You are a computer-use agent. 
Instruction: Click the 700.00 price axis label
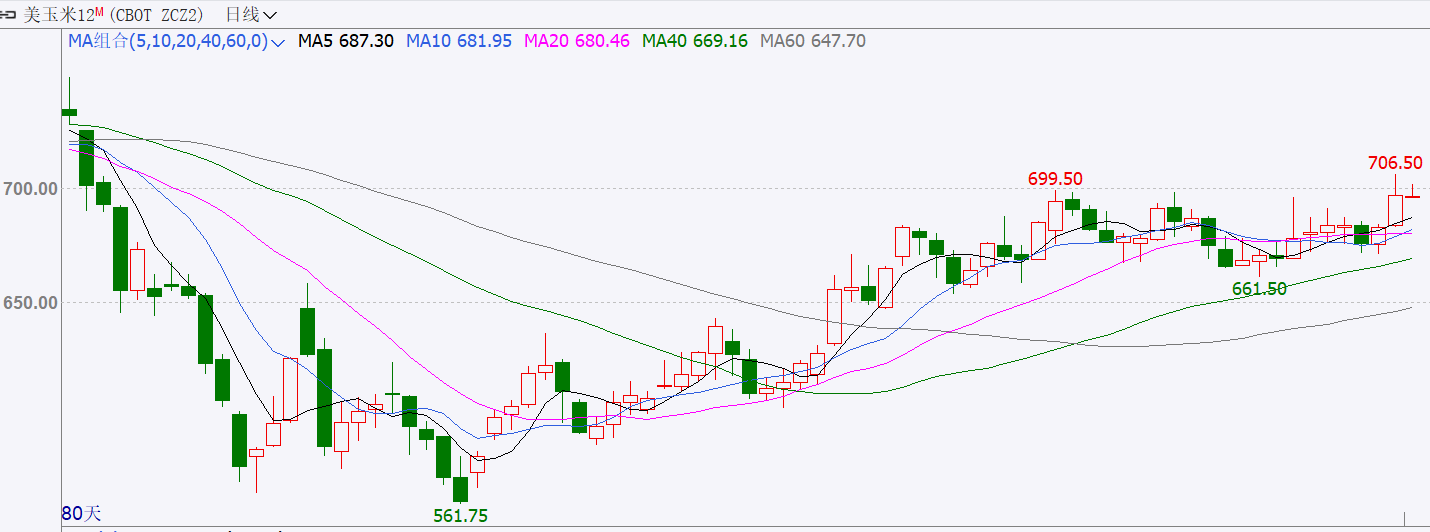30,188
